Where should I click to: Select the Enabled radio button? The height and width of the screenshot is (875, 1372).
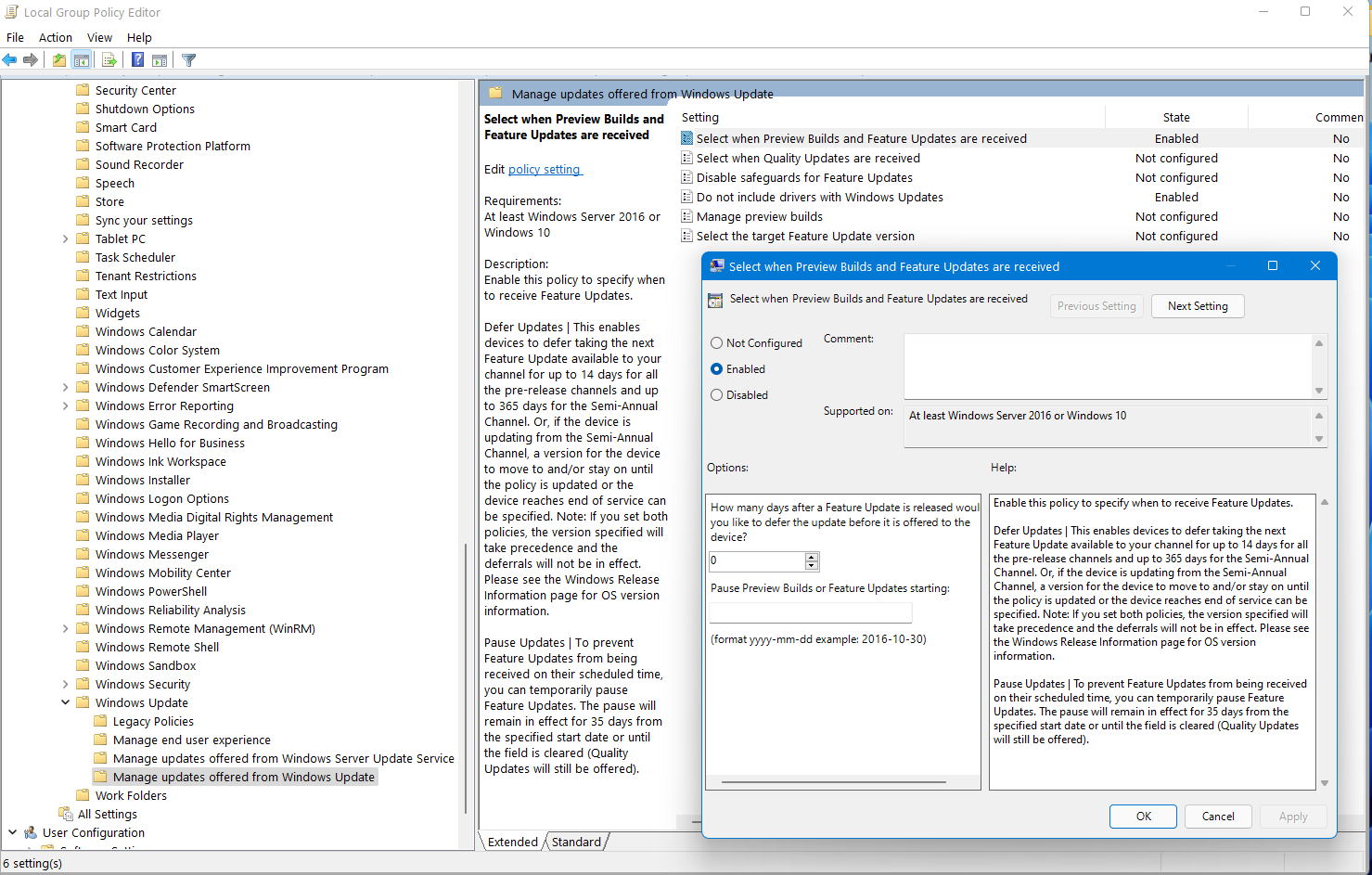(716, 369)
